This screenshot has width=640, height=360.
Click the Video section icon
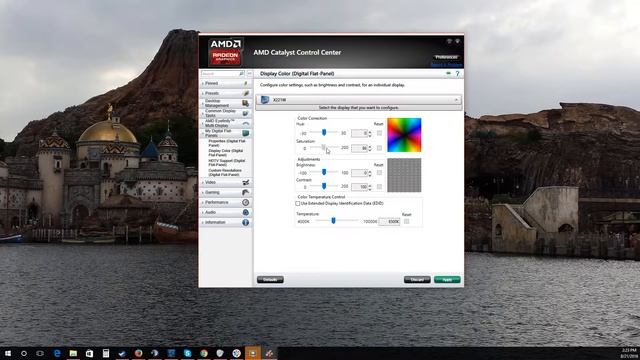[x=246, y=182]
